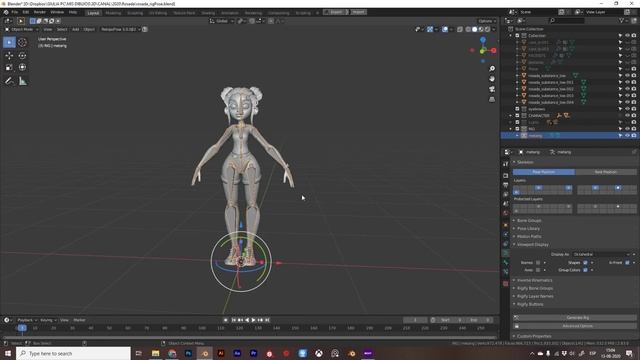
Task: Toggle visibility of top Collection eye icon
Action: (627, 36)
